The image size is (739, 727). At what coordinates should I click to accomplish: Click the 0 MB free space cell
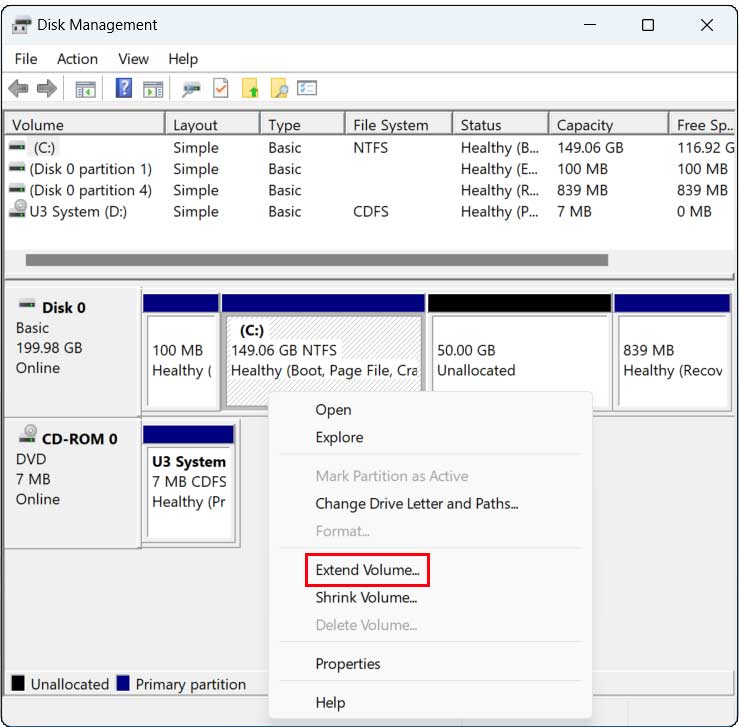(694, 212)
